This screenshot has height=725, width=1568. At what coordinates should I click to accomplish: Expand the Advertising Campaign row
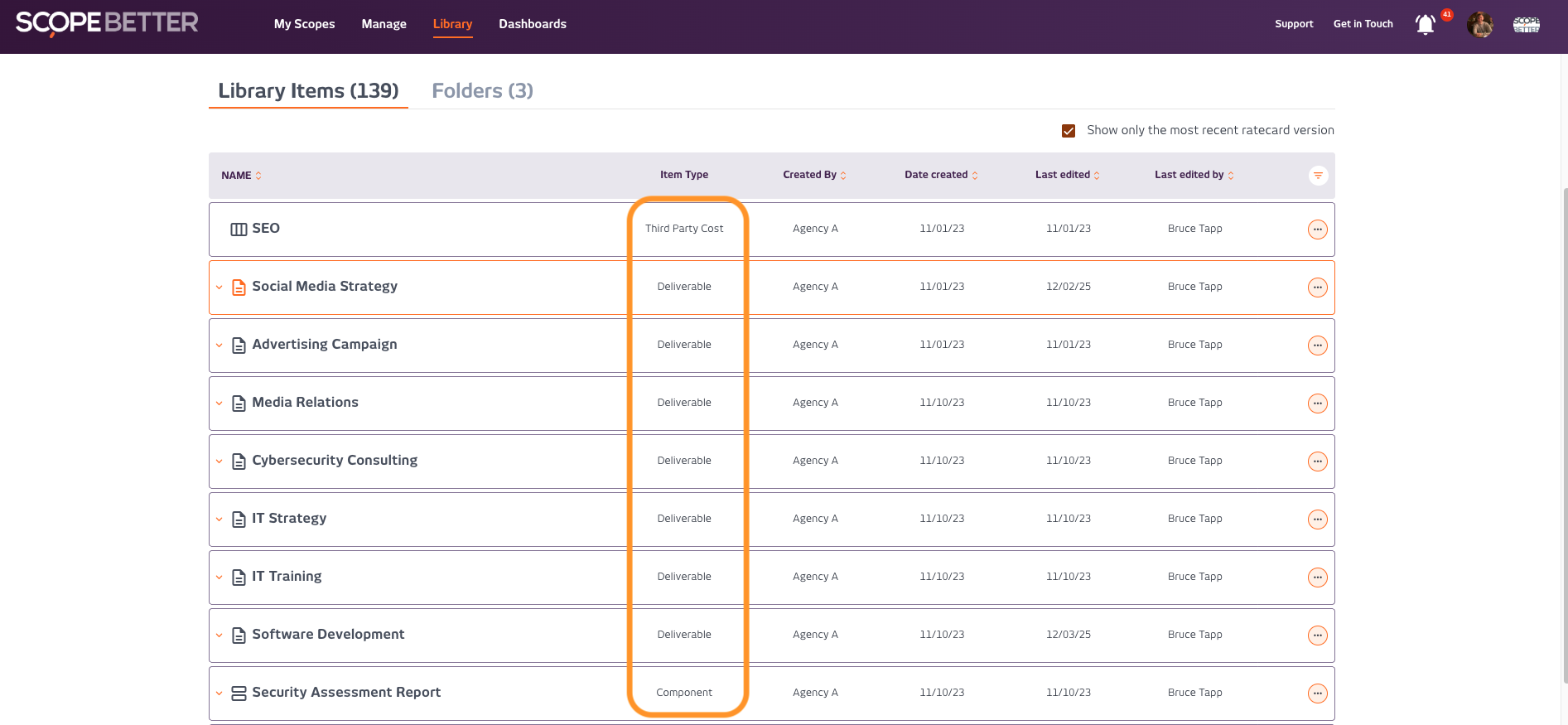pos(219,346)
